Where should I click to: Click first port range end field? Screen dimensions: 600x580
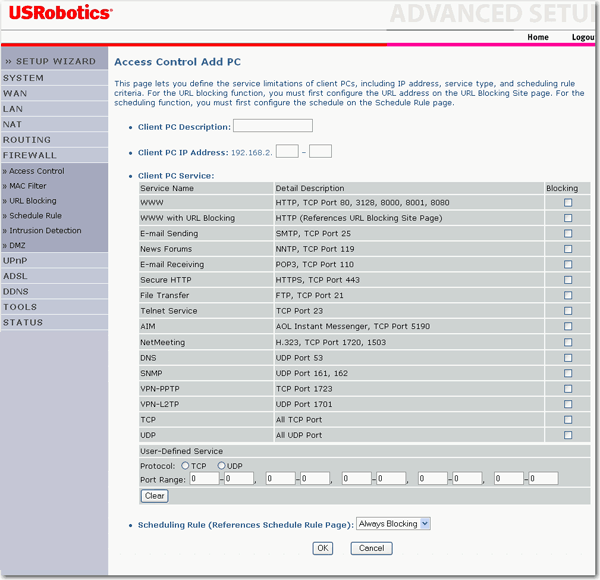(x=239, y=479)
